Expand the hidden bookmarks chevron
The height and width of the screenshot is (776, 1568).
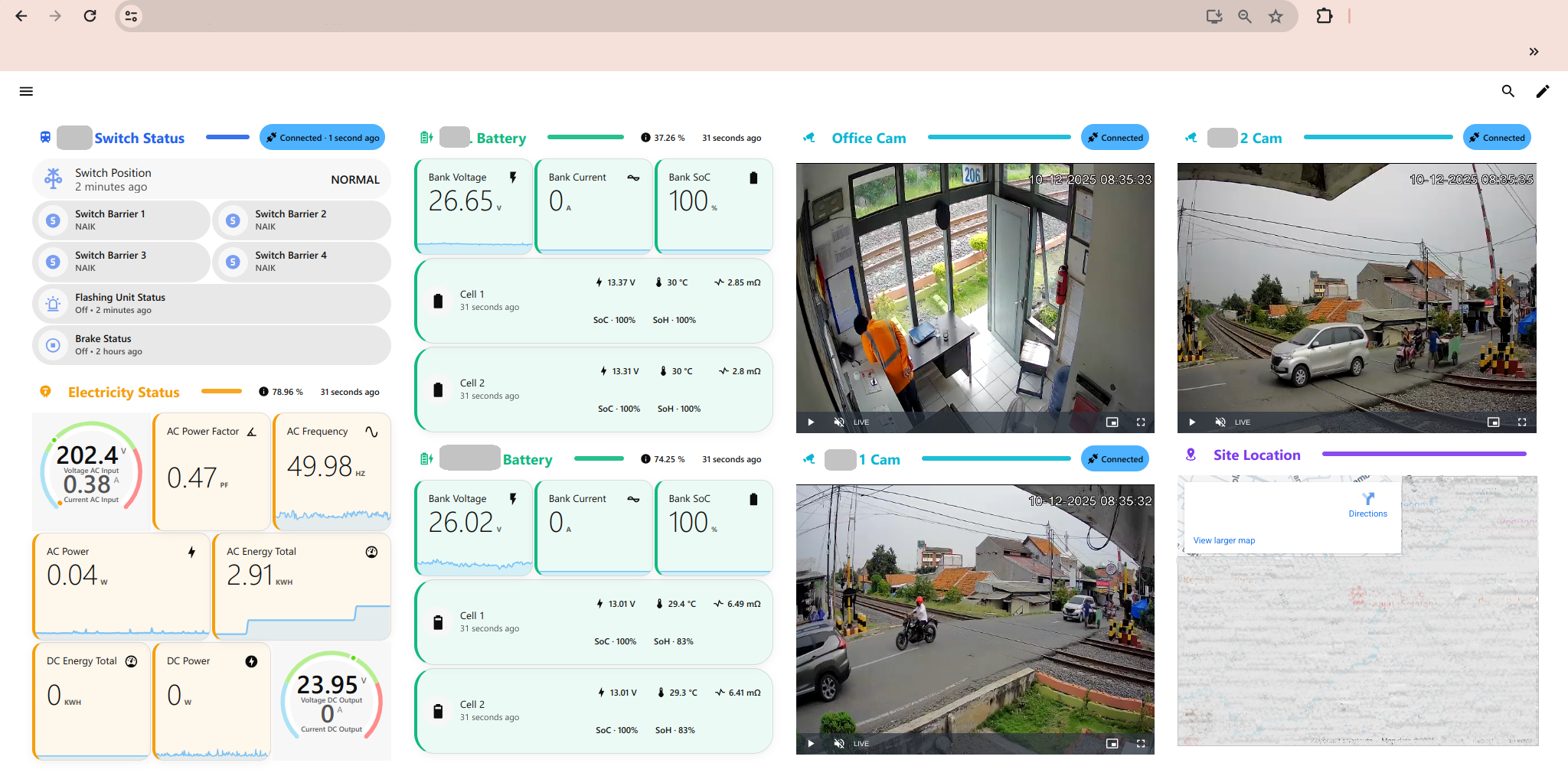tap(1534, 52)
